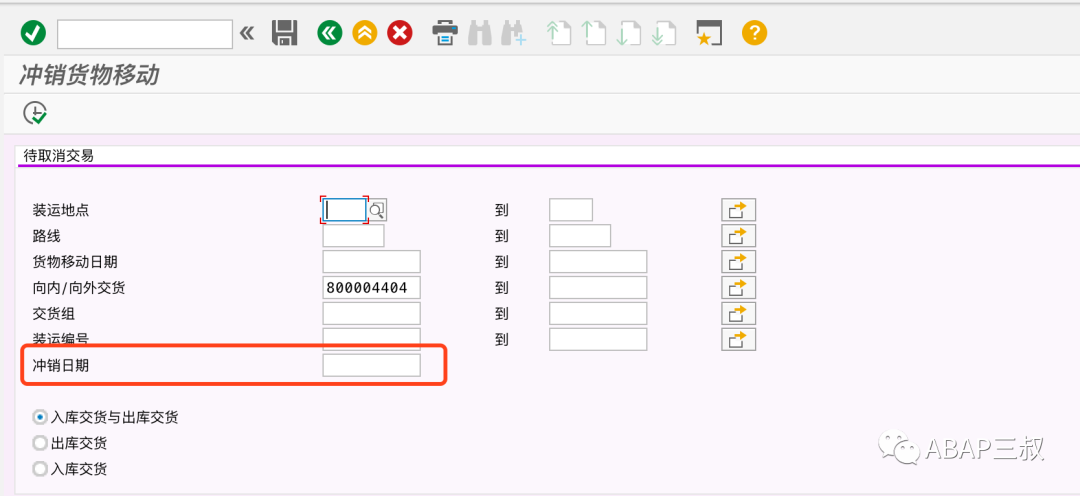
Task: Click the green checkmark Enter icon
Action: coord(33,33)
